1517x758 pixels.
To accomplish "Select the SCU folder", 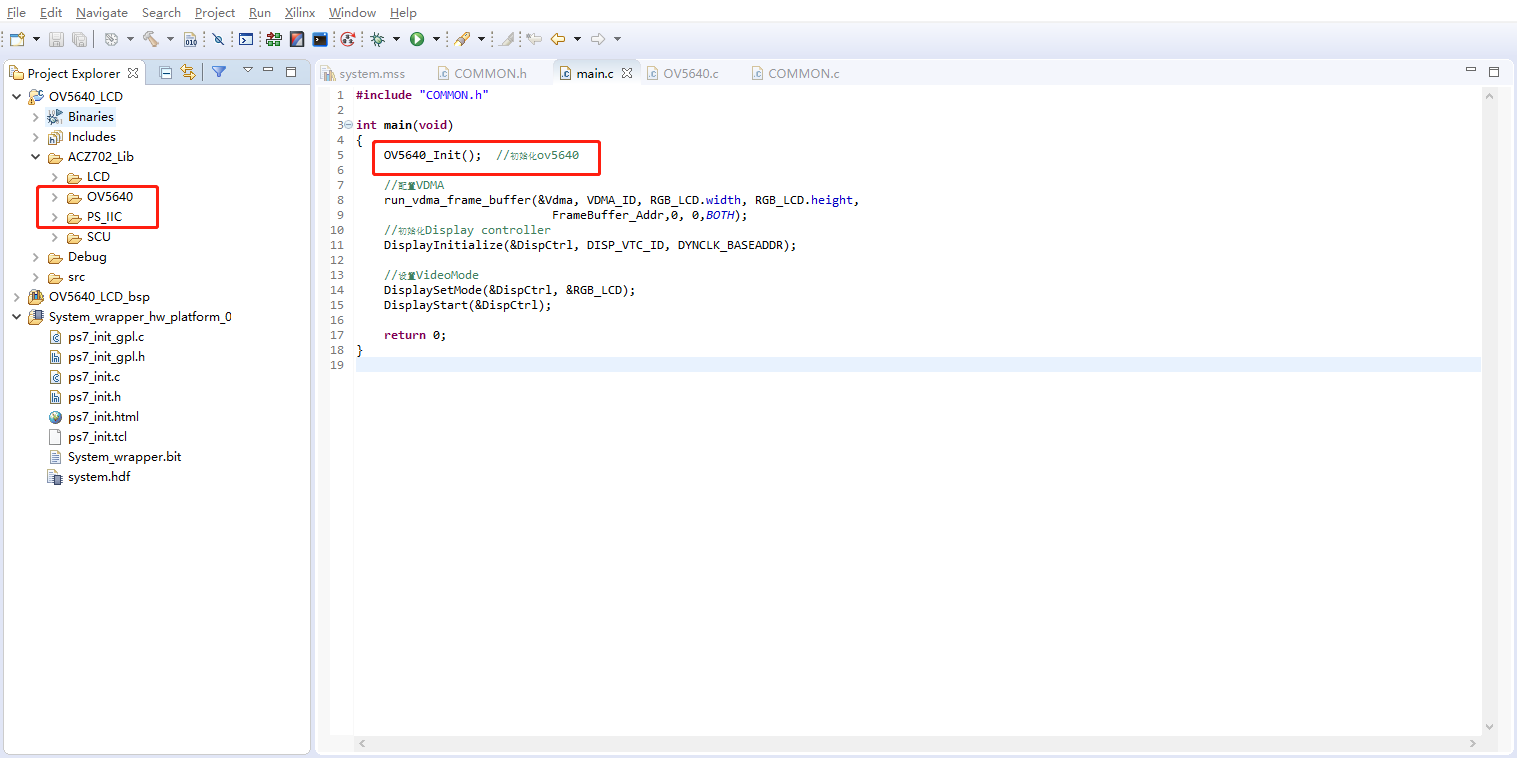I will pos(98,237).
